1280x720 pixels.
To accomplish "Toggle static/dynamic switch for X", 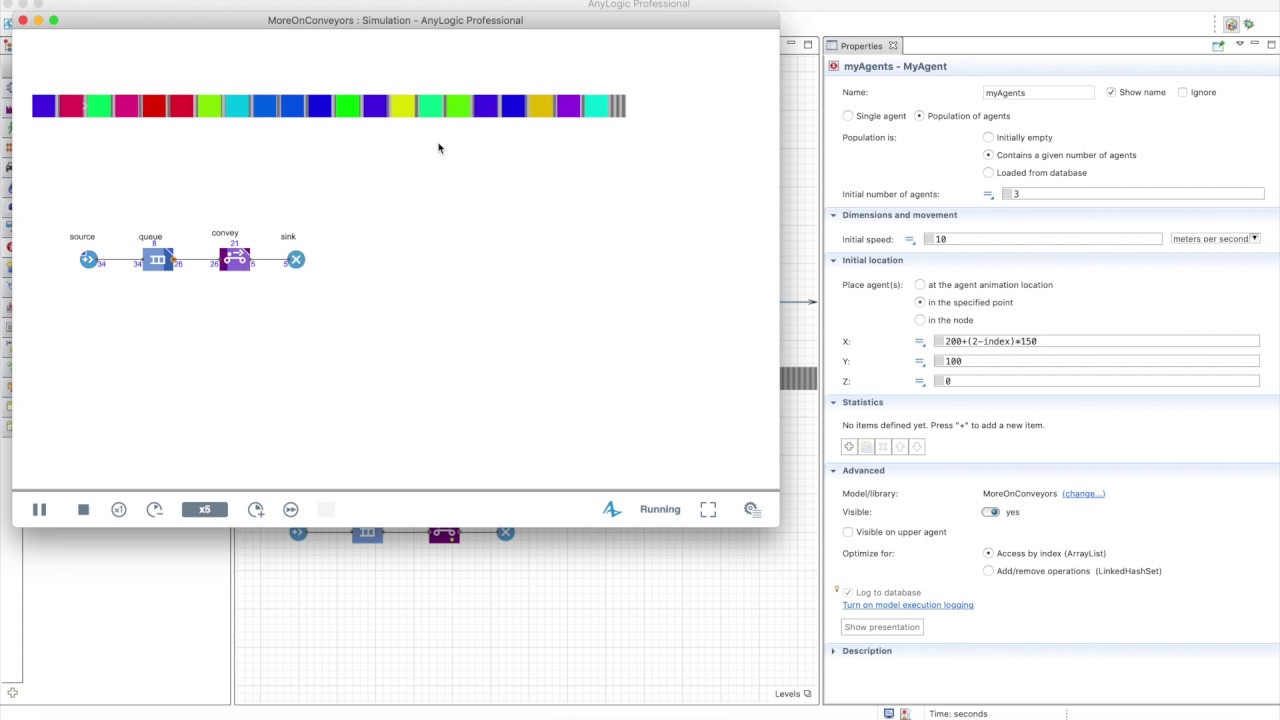I will pyautogui.click(x=920, y=341).
